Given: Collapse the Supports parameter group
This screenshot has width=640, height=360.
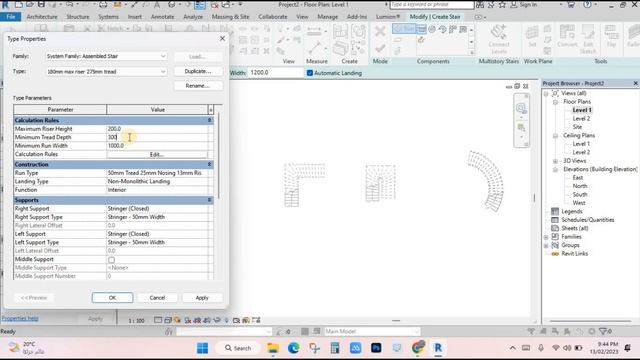Looking at the screenshot, I should (x=209, y=200).
